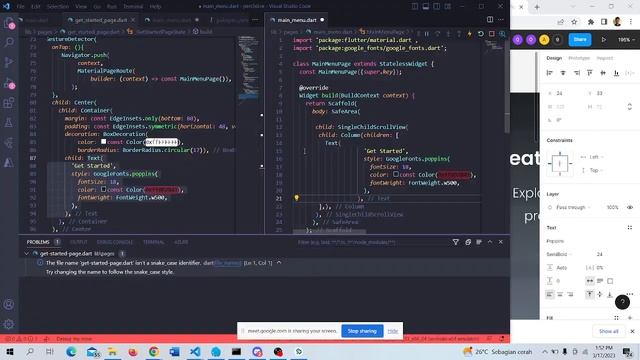Open the Explorer view in VS Code activity bar
640x360 pixels.
(9, 24)
